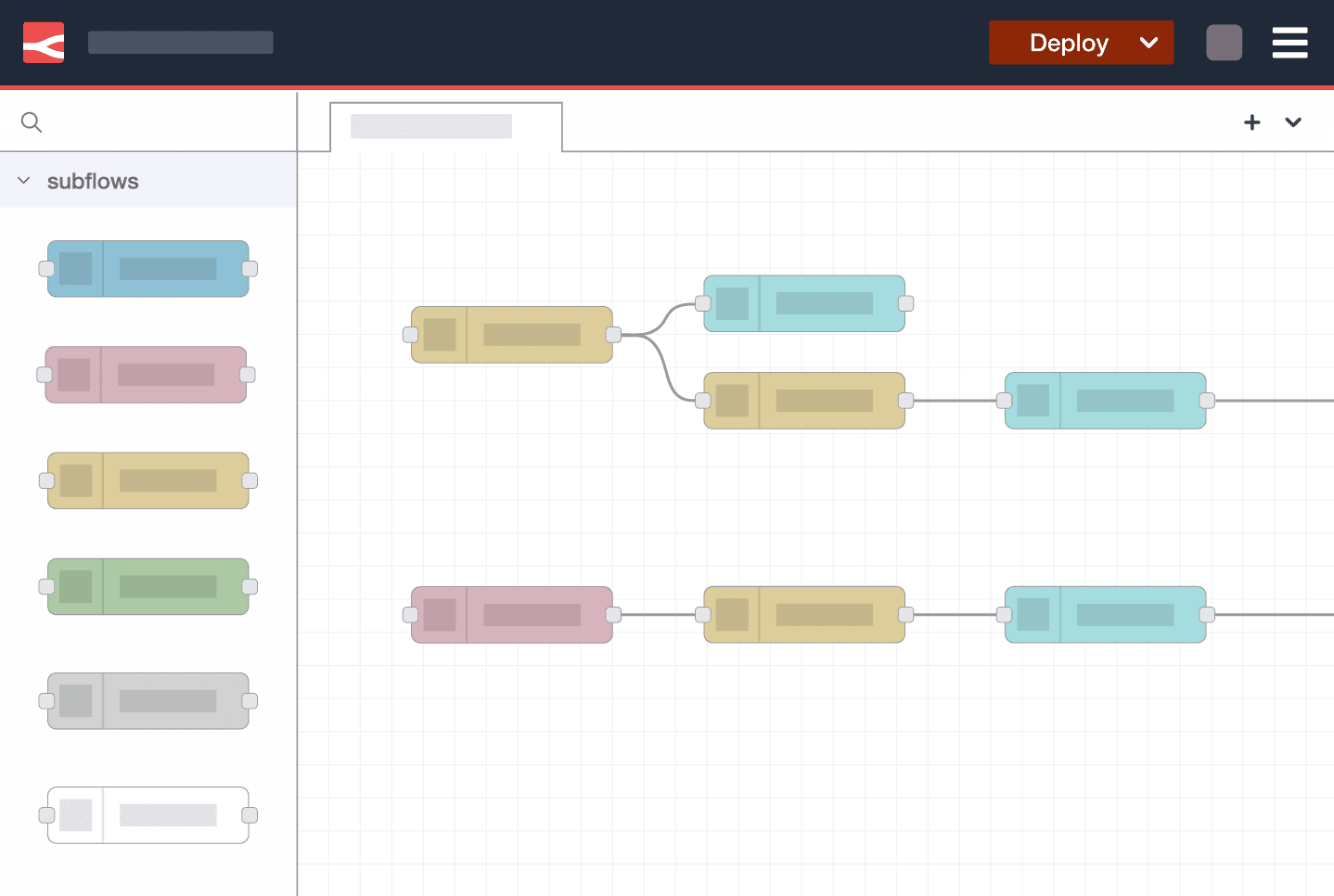Image resolution: width=1334 pixels, height=896 pixels.
Task: Click the white node at palette bottom
Action: click(x=148, y=814)
